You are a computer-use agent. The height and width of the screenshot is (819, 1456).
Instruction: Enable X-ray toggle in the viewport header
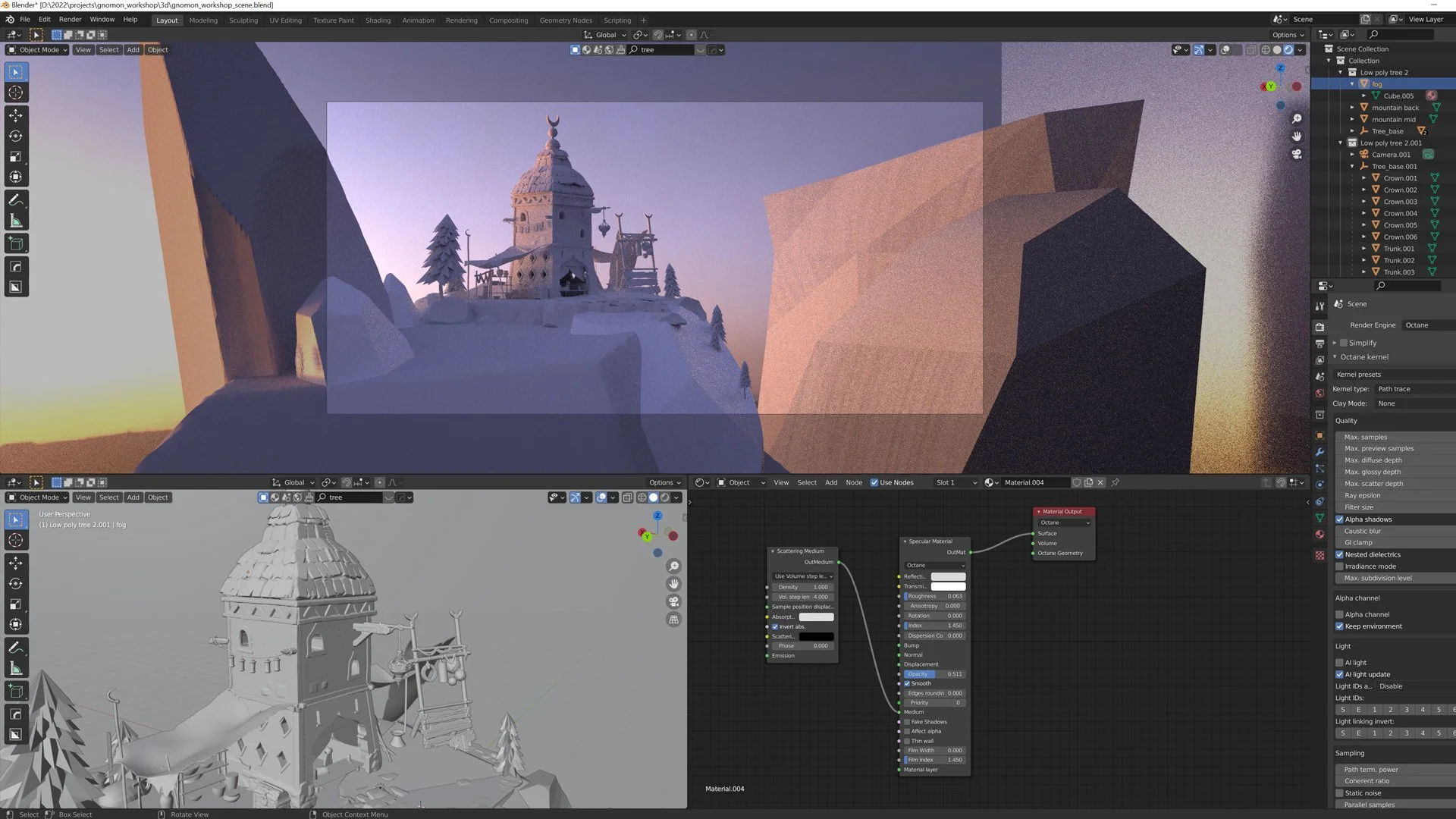coord(1252,49)
